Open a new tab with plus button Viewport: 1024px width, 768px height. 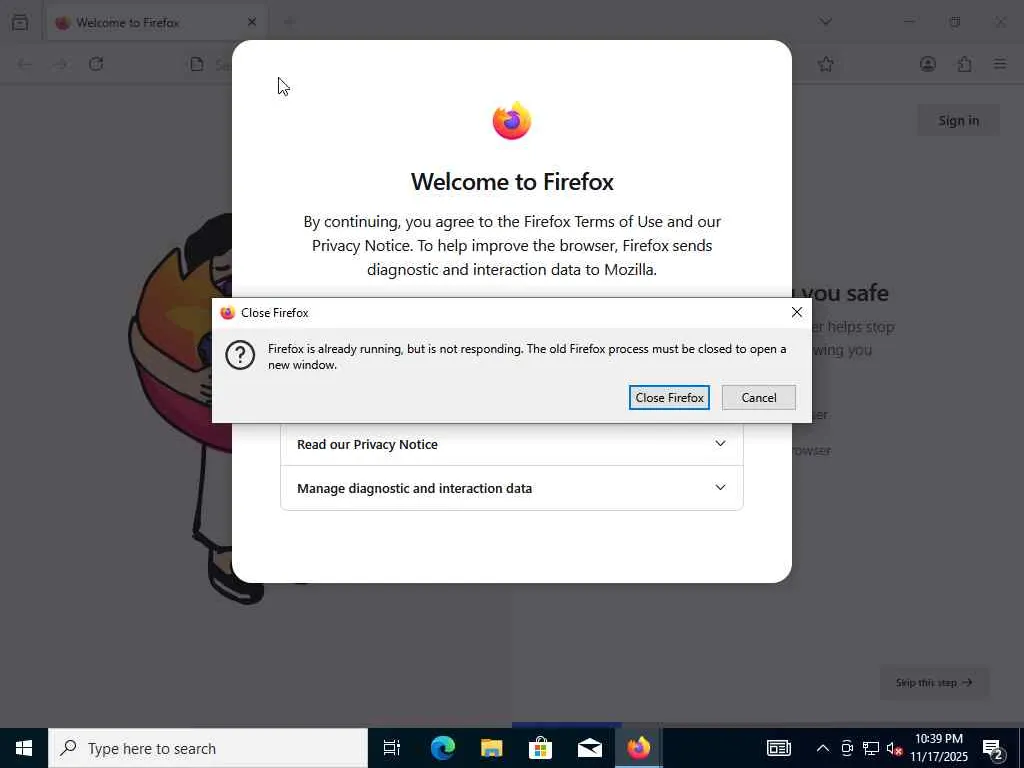pos(289,22)
